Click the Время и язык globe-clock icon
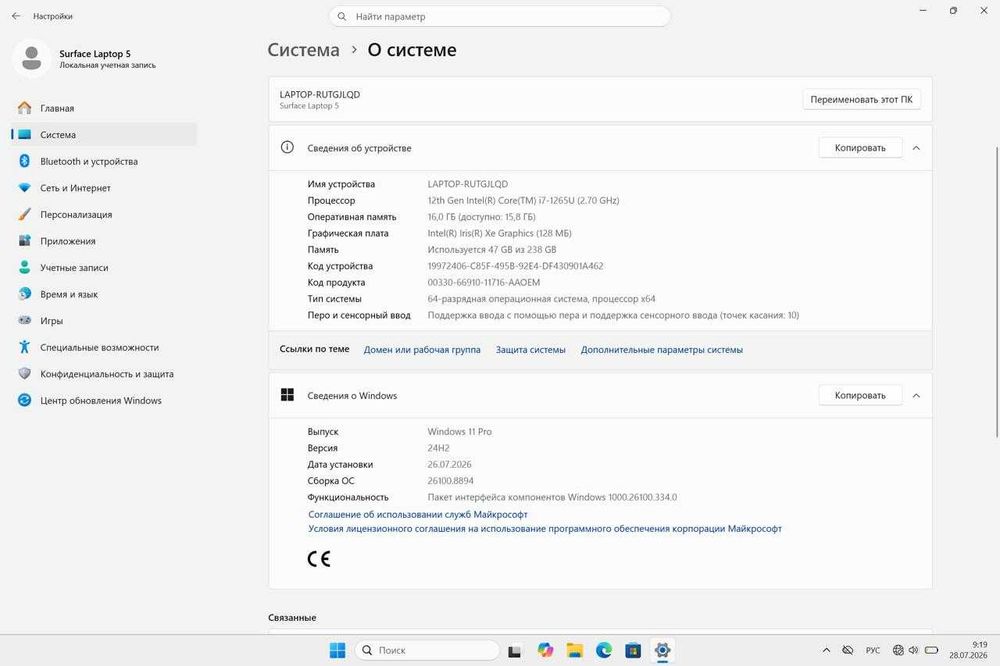 [24, 293]
